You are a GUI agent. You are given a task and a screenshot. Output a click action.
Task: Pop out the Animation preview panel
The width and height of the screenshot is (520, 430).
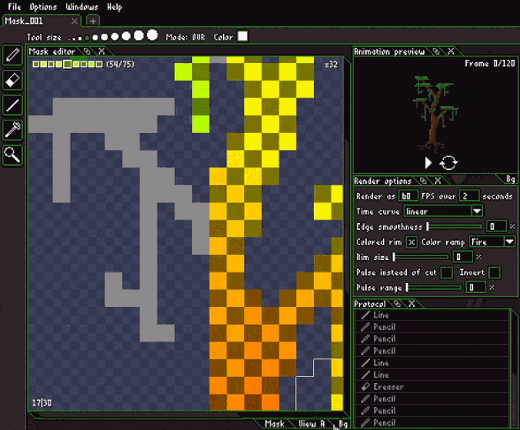click(x=436, y=51)
